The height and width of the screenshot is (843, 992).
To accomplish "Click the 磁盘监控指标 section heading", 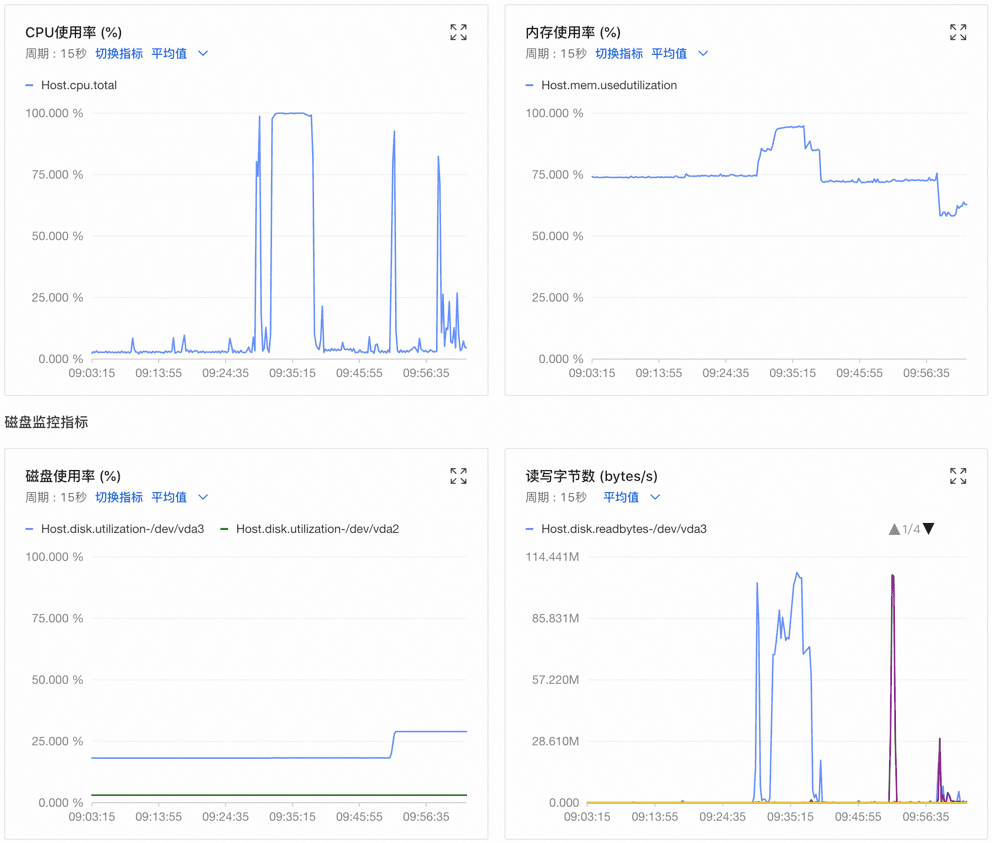I will (46, 422).
